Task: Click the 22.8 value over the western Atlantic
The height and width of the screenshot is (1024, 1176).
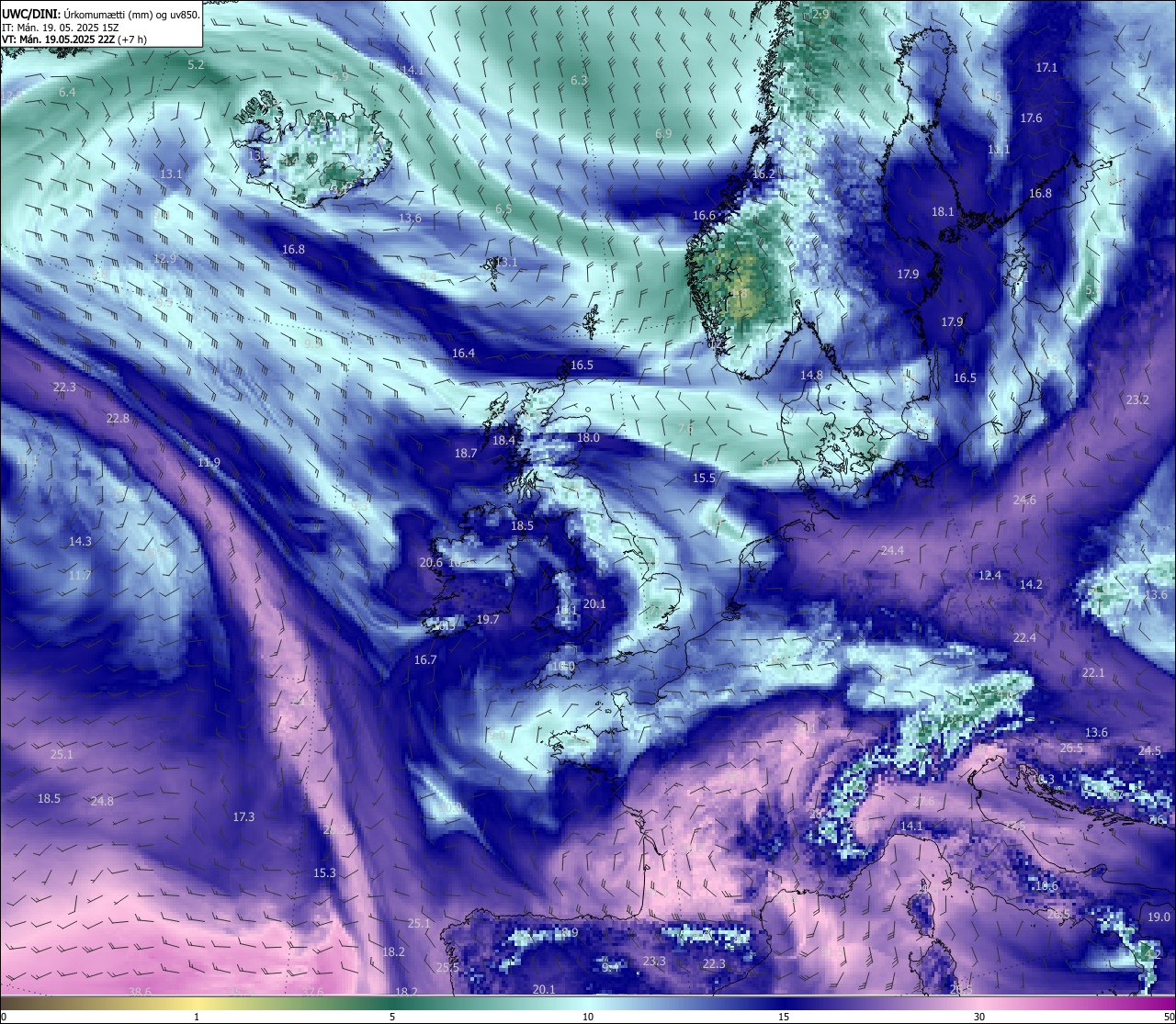Action: (x=118, y=418)
